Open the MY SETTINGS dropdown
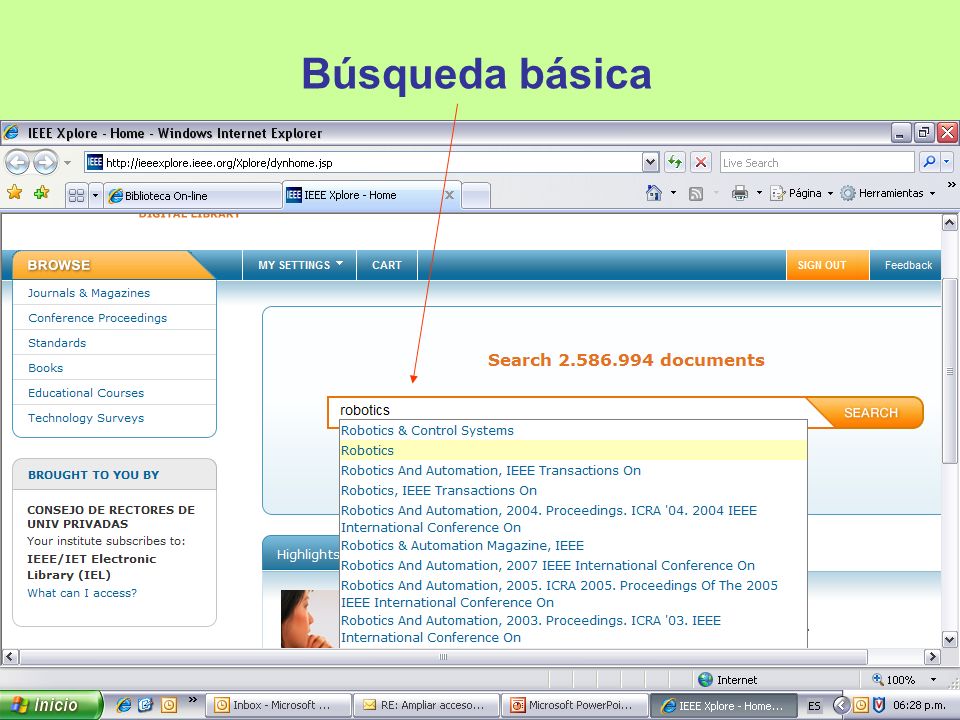 pos(300,265)
